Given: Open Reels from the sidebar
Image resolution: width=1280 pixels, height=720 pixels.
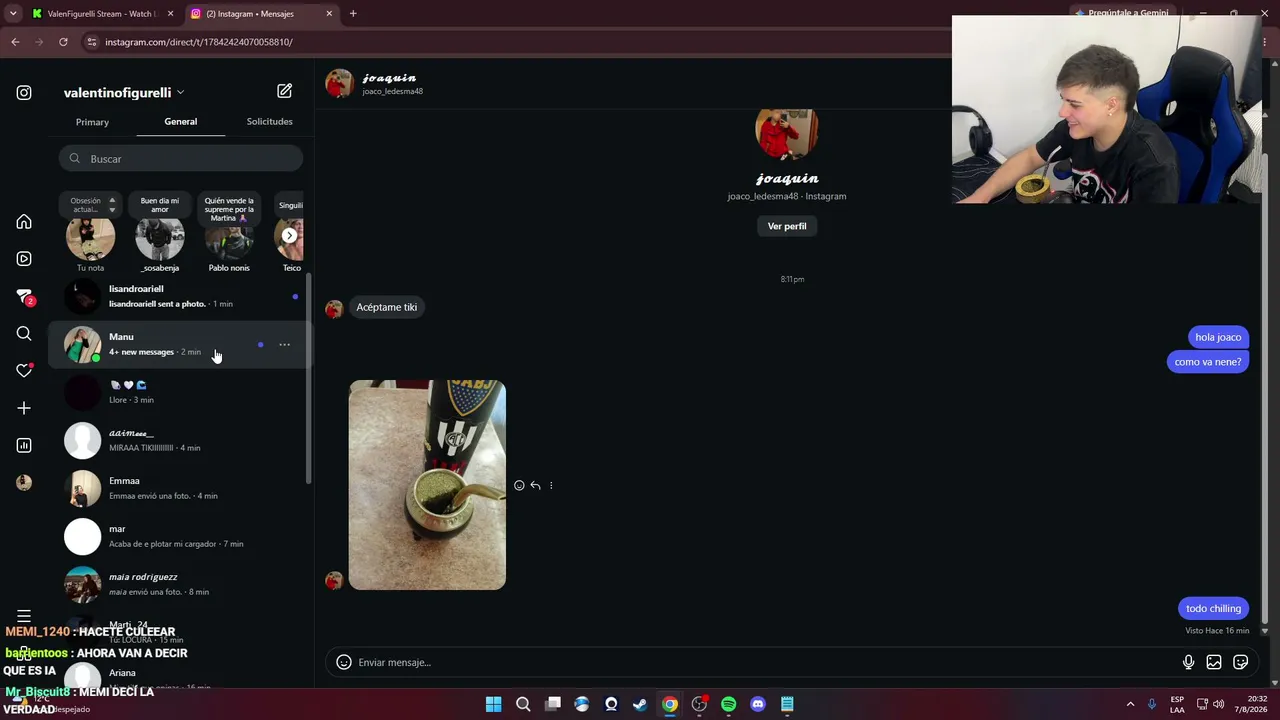Looking at the screenshot, I should click(24, 259).
